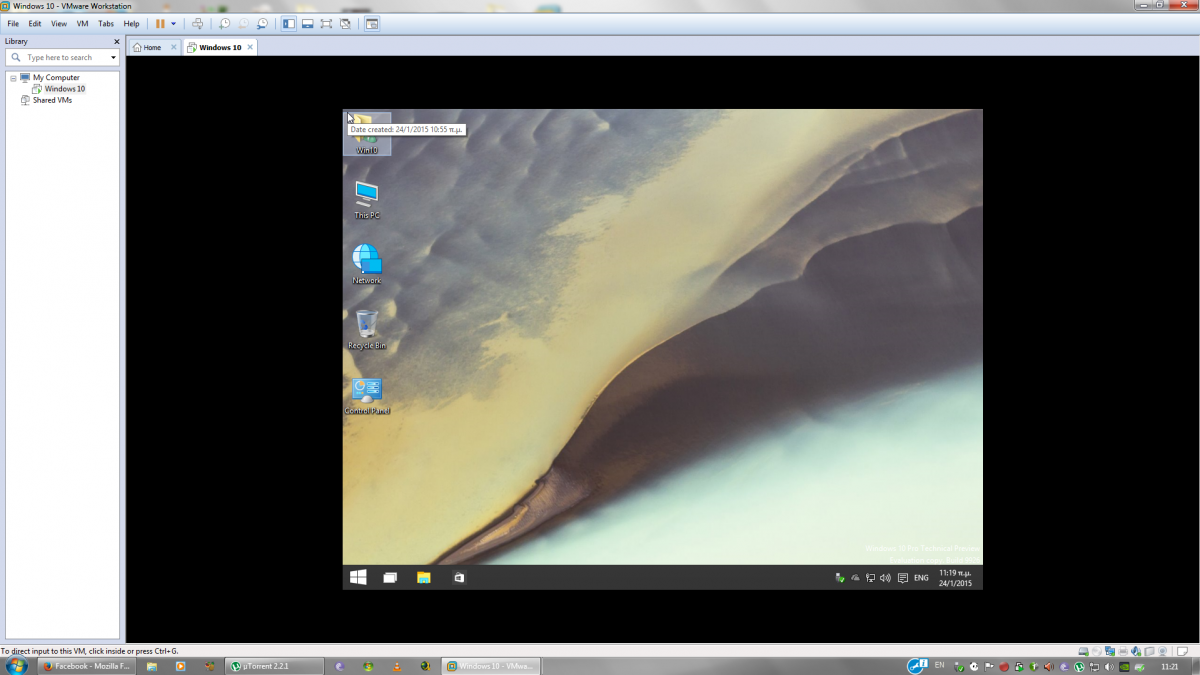Click the guest clock showing 24/1/2015
The image size is (1200, 675).
tap(955, 578)
